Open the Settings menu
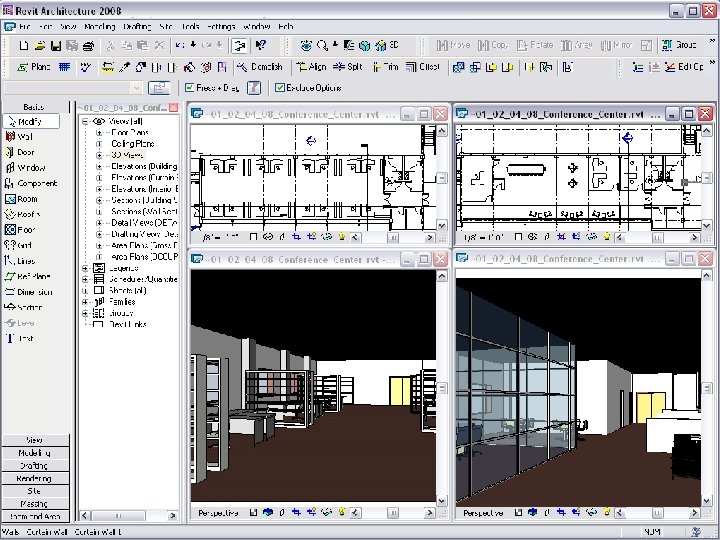Viewport: 720px width, 540px height. [x=221, y=26]
